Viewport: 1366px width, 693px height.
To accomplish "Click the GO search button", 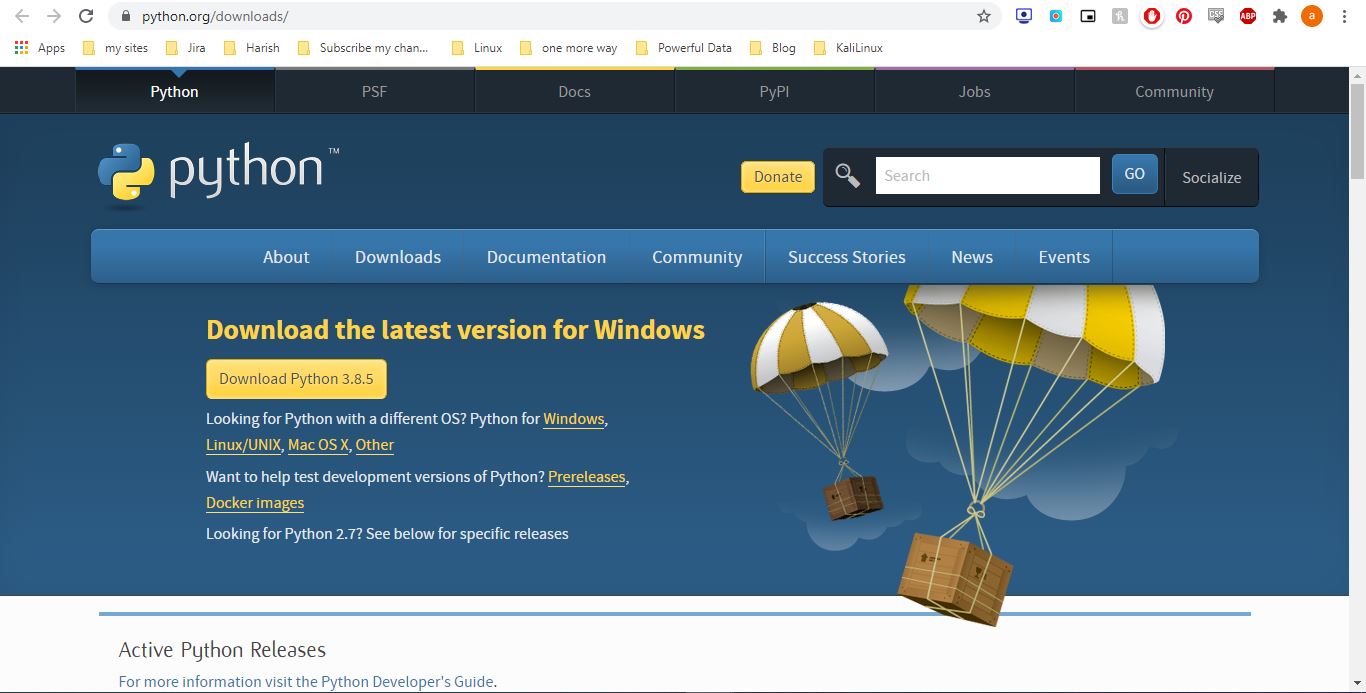I will point(1135,174).
